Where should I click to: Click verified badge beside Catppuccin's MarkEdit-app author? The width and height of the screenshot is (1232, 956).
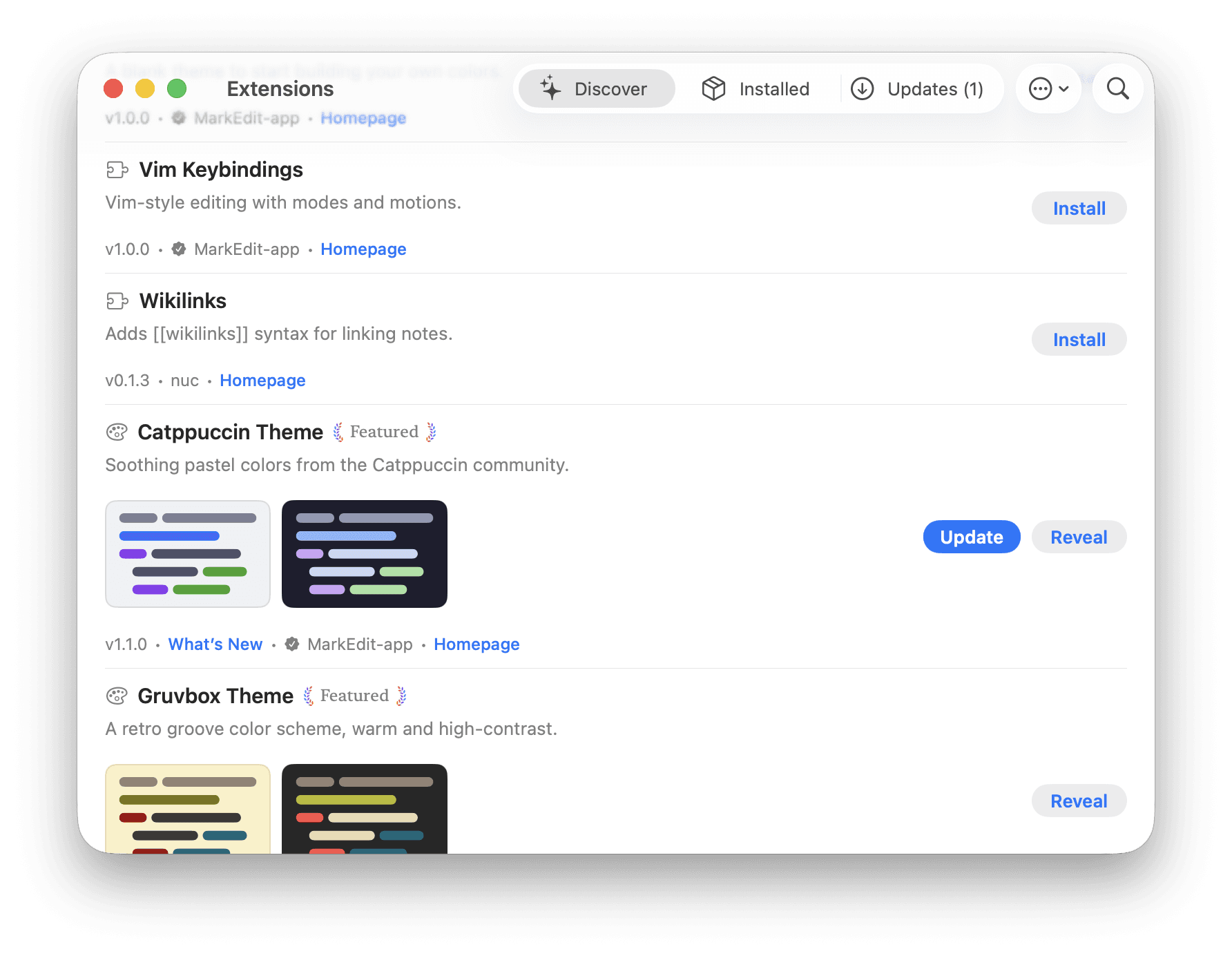pos(292,644)
